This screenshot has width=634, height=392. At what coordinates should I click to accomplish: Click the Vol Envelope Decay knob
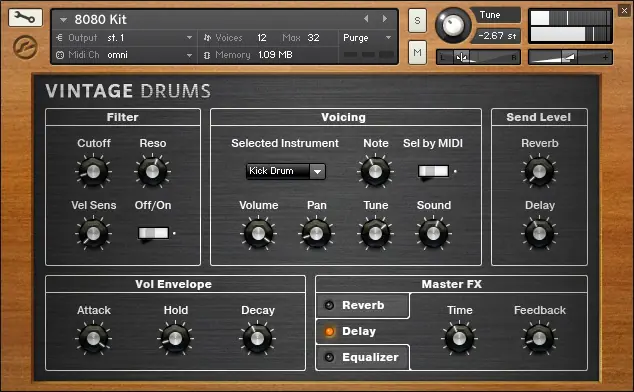pyautogui.click(x=258, y=339)
